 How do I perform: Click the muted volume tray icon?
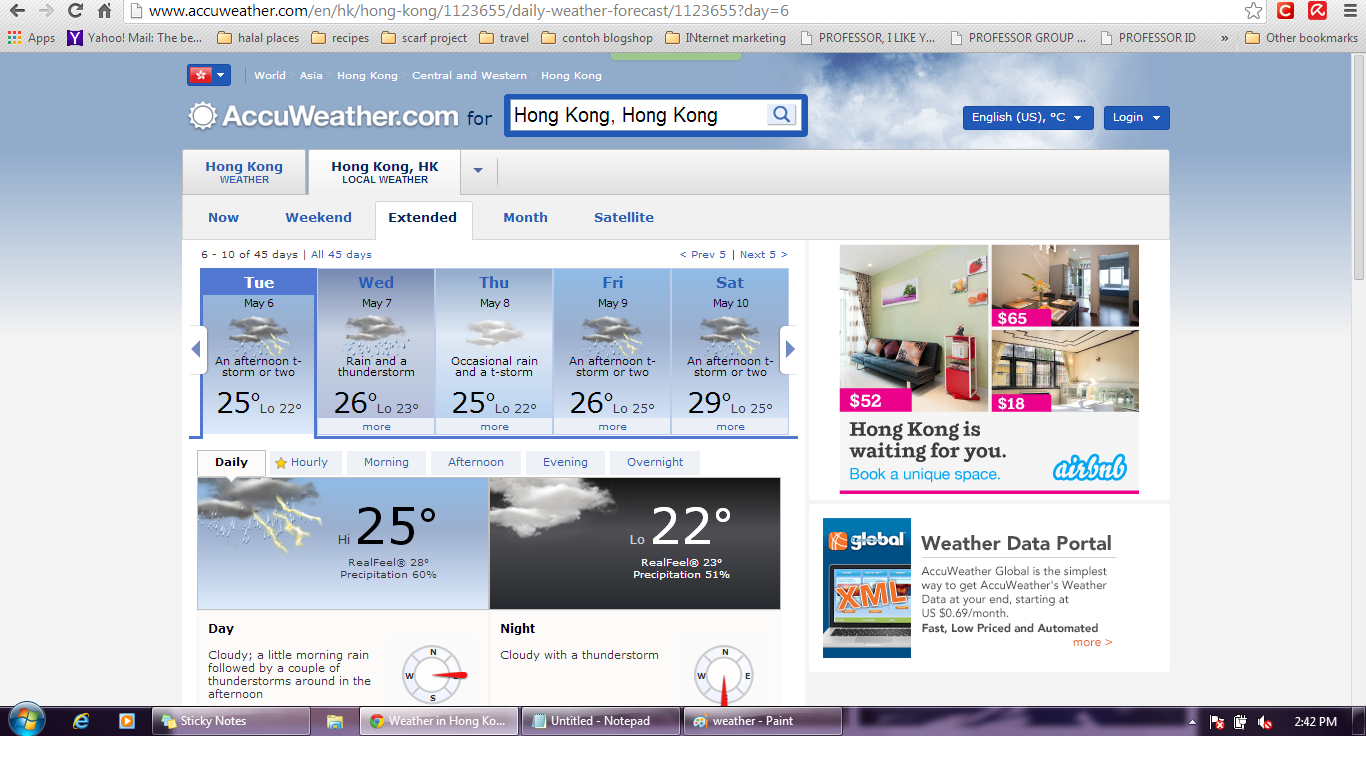1265,721
